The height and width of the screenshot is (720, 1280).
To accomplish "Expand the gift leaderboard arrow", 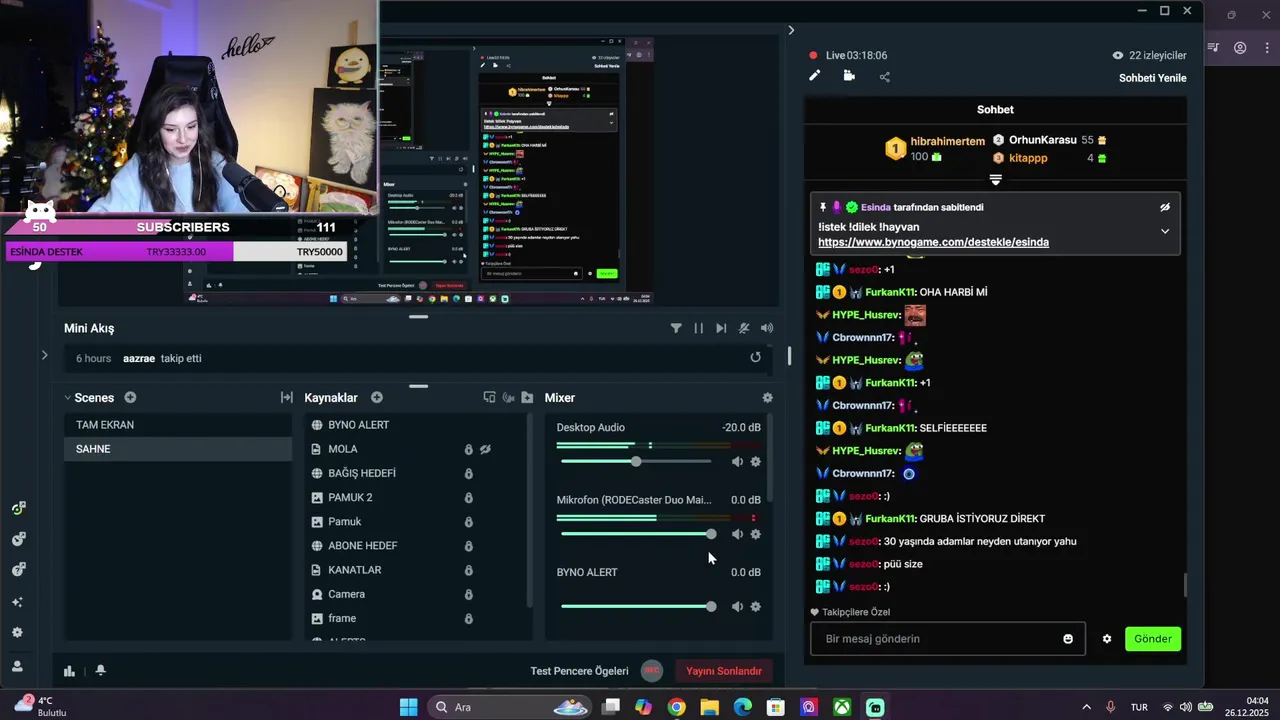I will click(x=995, y=180).
